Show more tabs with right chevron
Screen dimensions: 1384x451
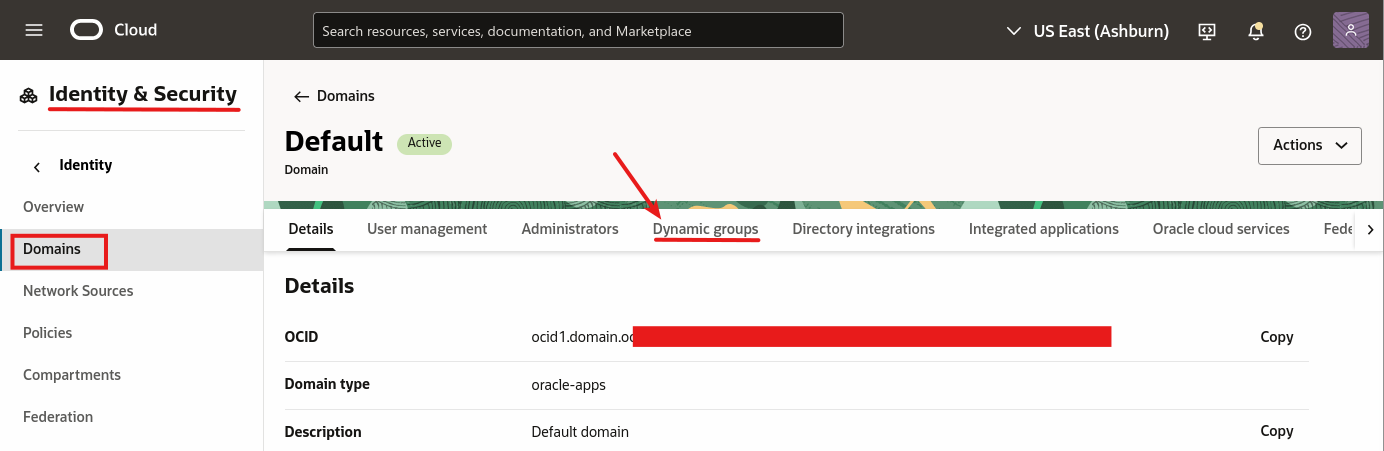click(x=1370, y=230)
